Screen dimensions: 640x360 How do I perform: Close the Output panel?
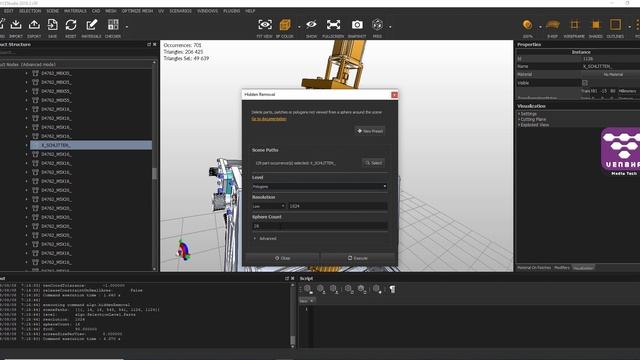(x=292, y=278)
